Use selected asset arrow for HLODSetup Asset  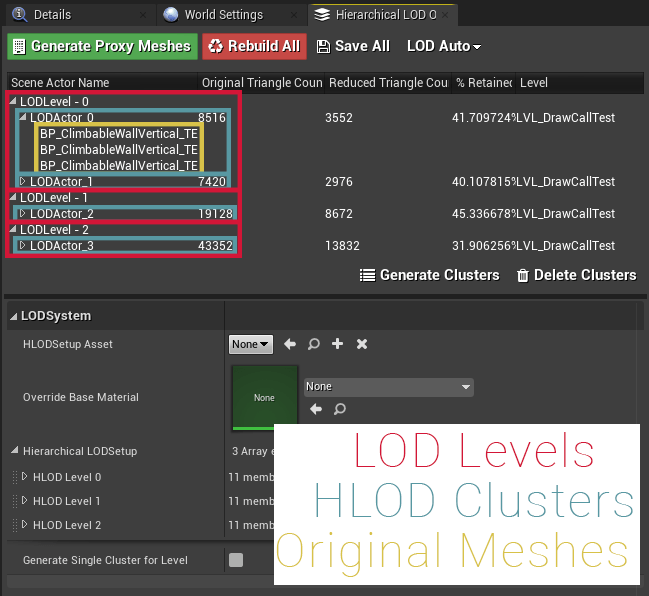290,344
